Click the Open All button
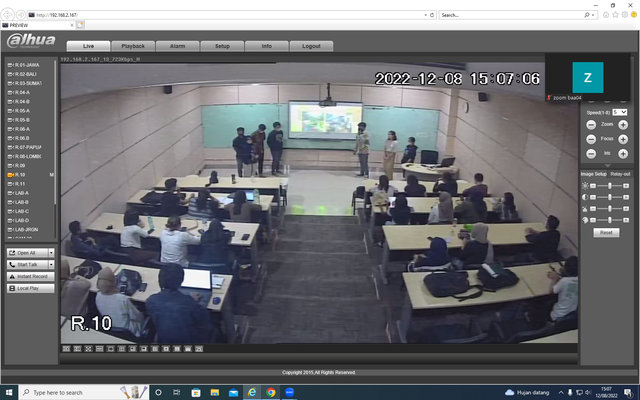The image size is (640, 400). (x=28, y=253)
